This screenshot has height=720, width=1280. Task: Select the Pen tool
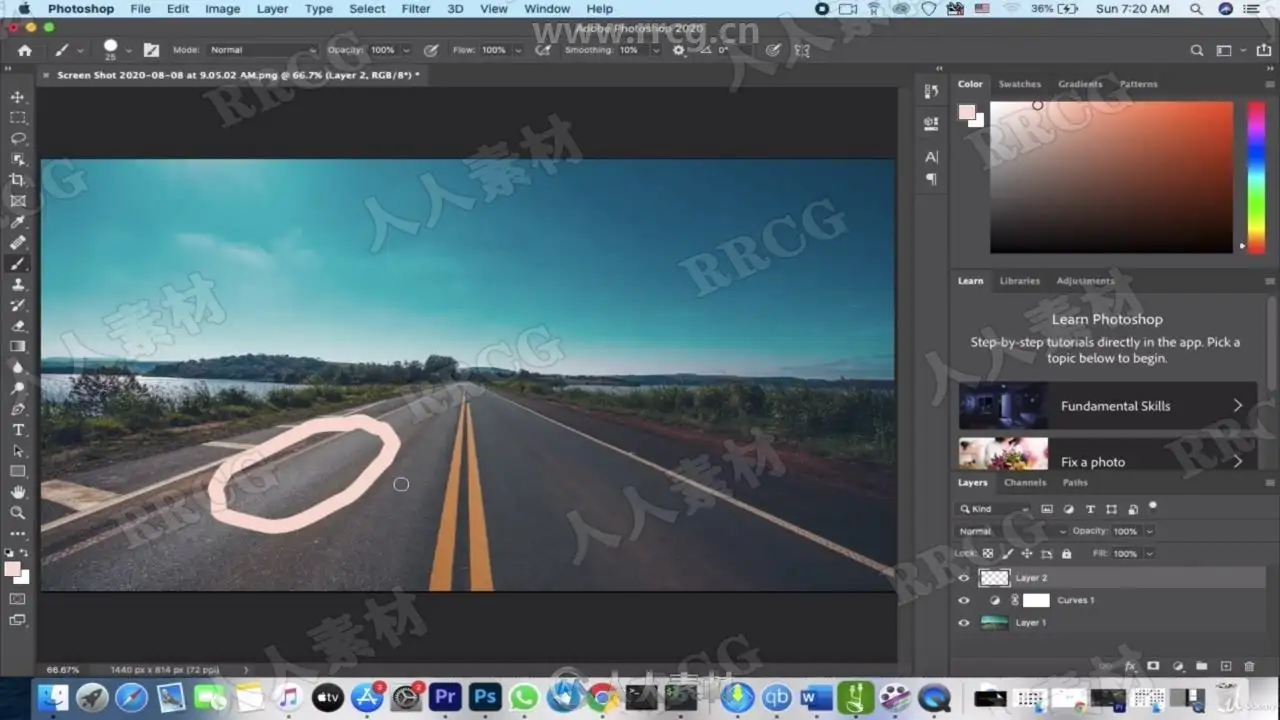(x=18, y=409)
